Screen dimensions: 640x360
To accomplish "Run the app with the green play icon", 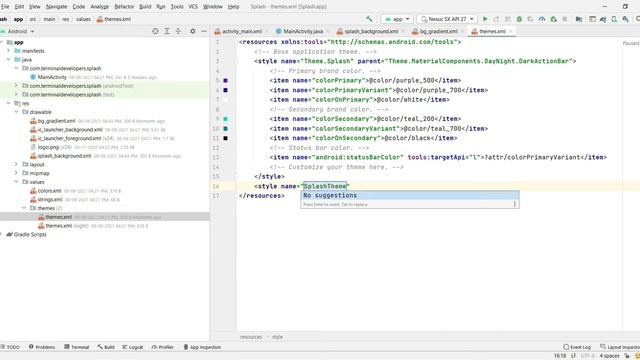I will coord(485,19).
